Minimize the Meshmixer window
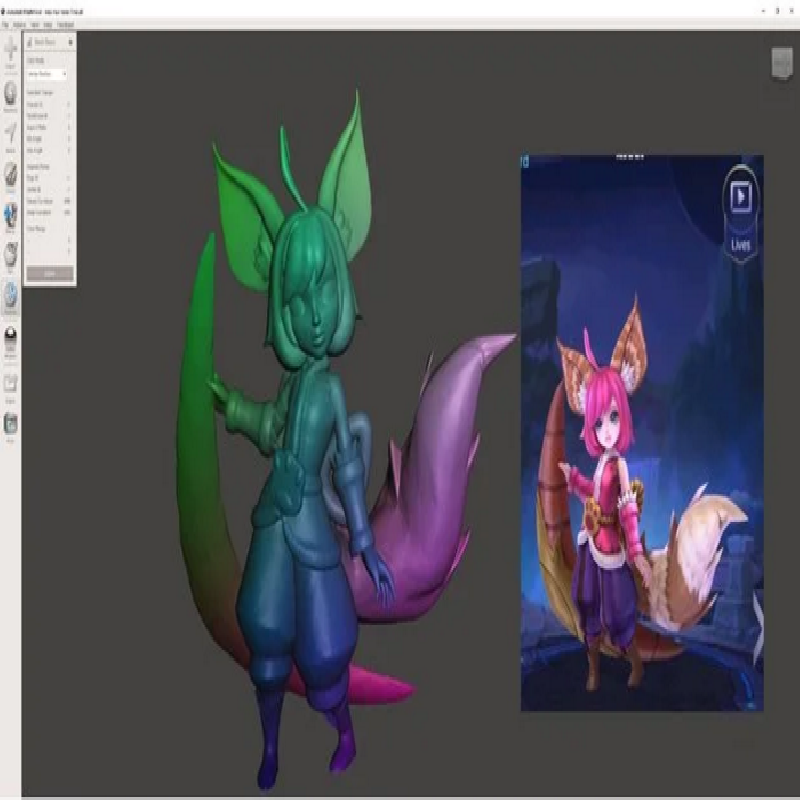Screen dimensions: 800x800 [x=763, y=11]
